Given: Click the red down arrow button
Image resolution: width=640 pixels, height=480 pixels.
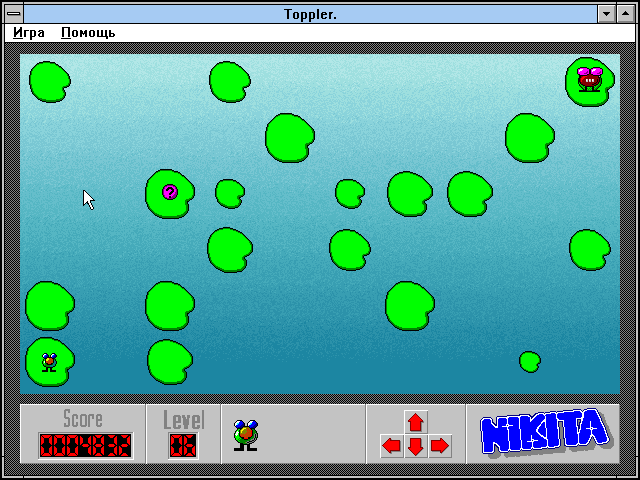Looking at the screenshot, I should pos(416,446).
